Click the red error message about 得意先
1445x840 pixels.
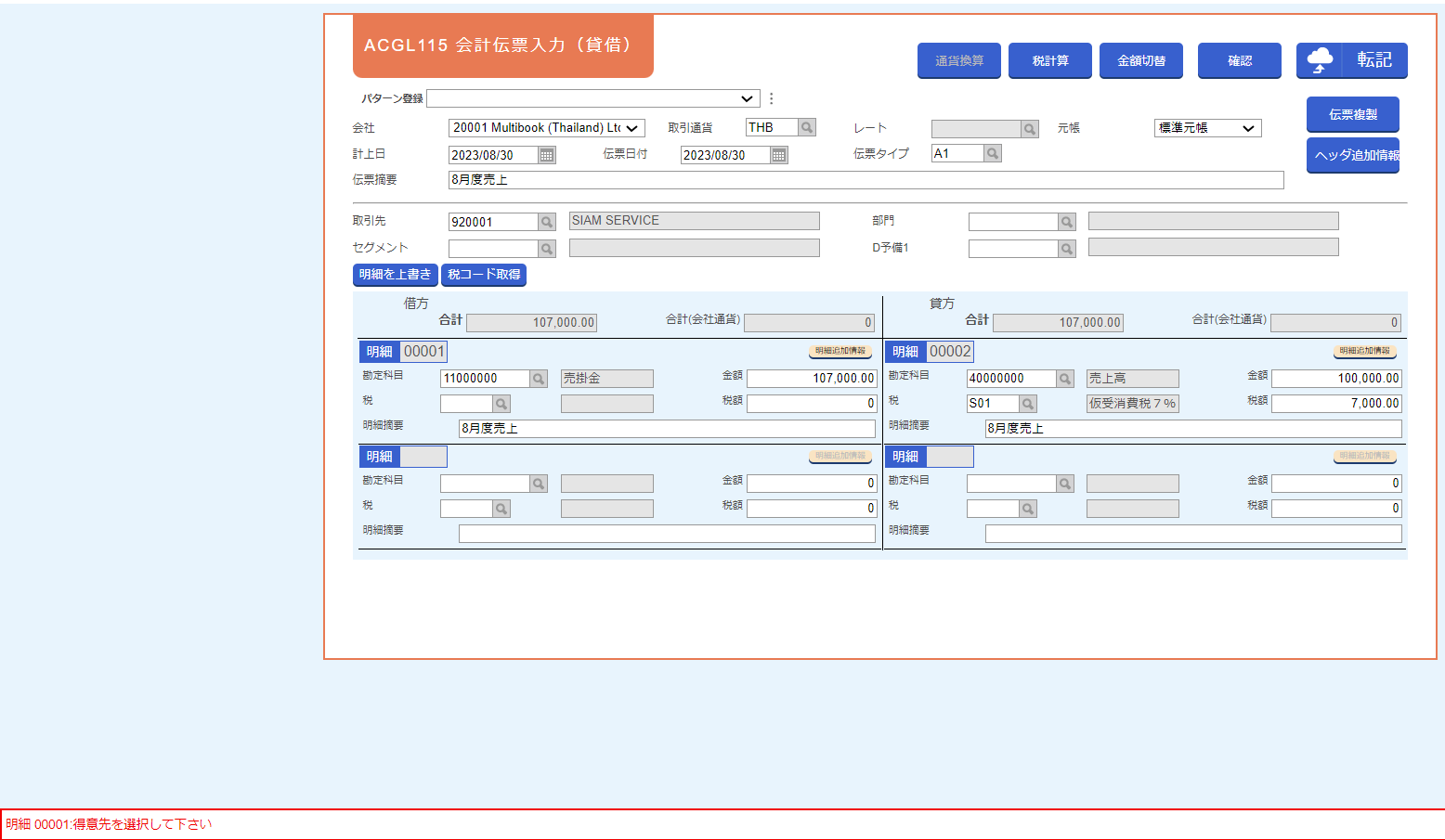pos(109,824)
